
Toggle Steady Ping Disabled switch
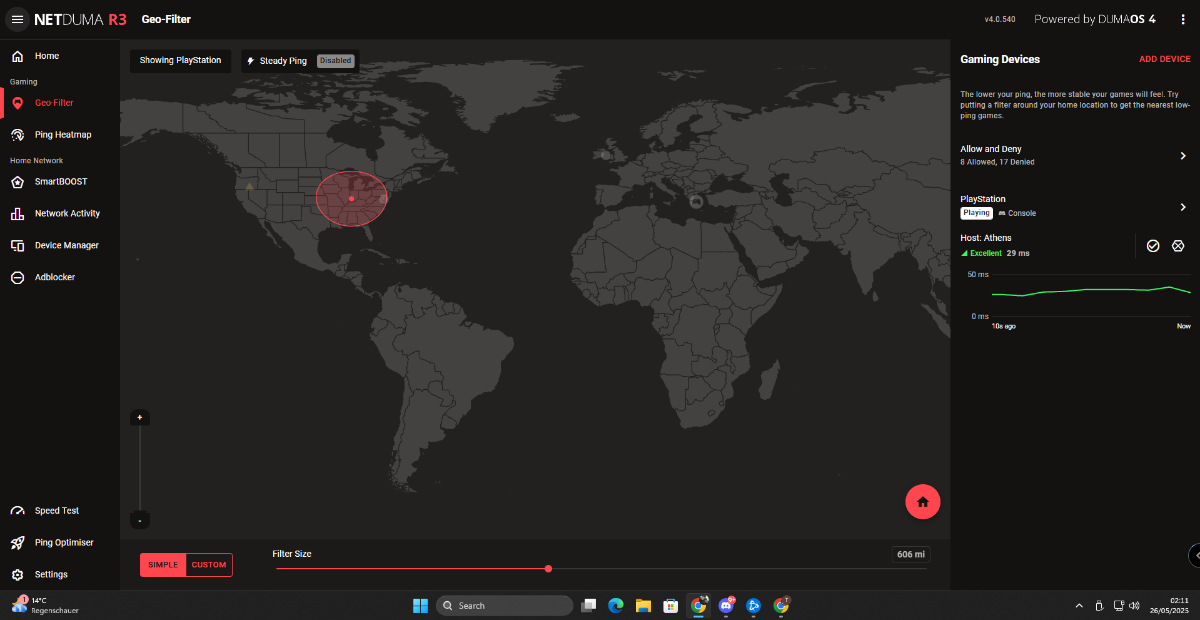point(335,61)
